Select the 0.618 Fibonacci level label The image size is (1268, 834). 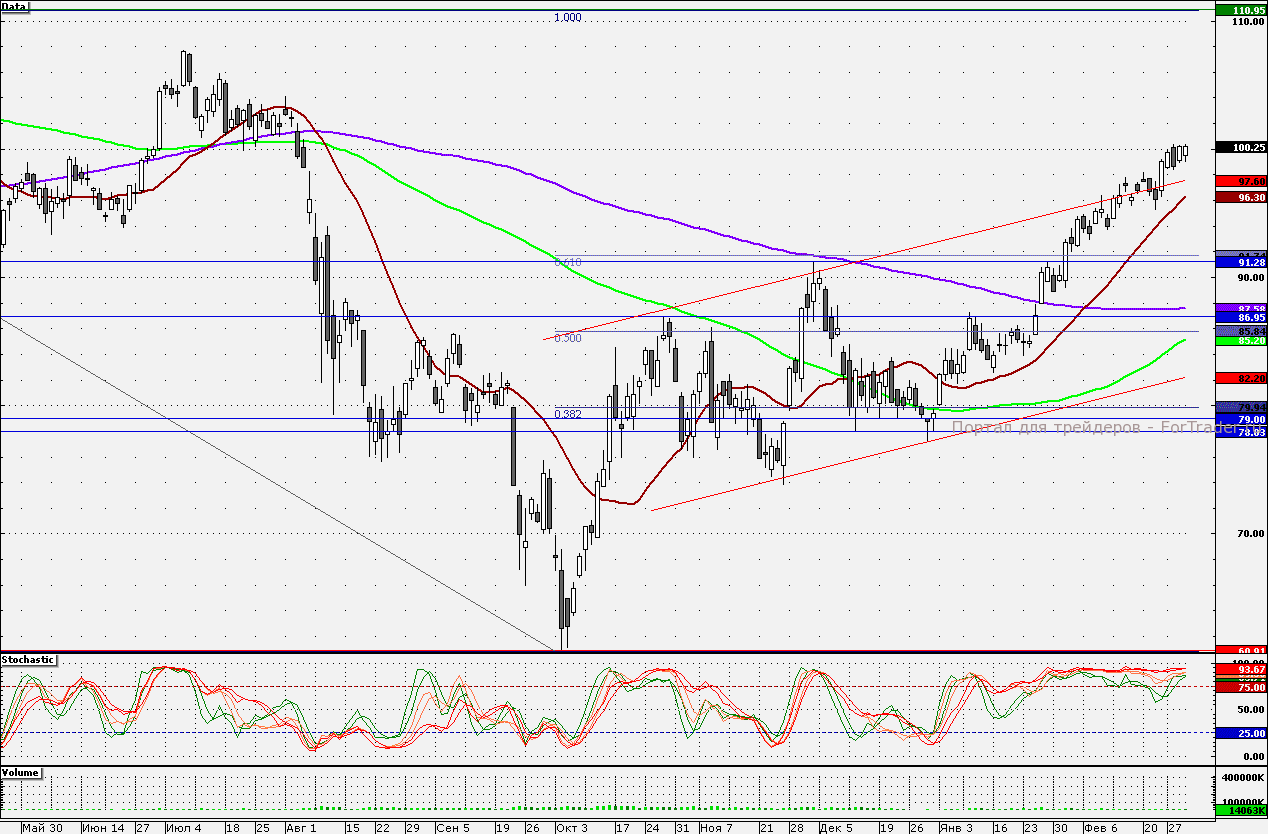click(567, 262)
